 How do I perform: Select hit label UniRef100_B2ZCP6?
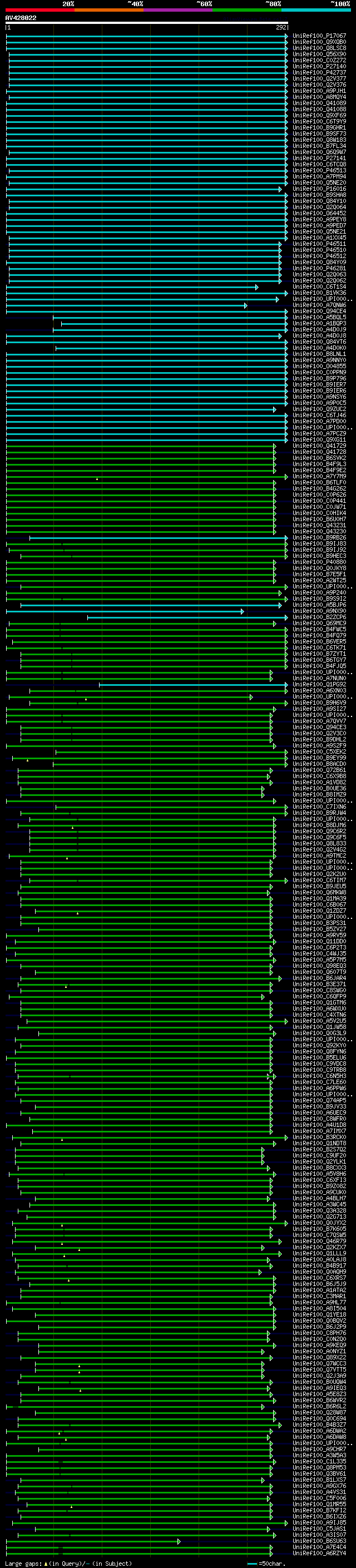pyautogui.click(x=319, y=617)
